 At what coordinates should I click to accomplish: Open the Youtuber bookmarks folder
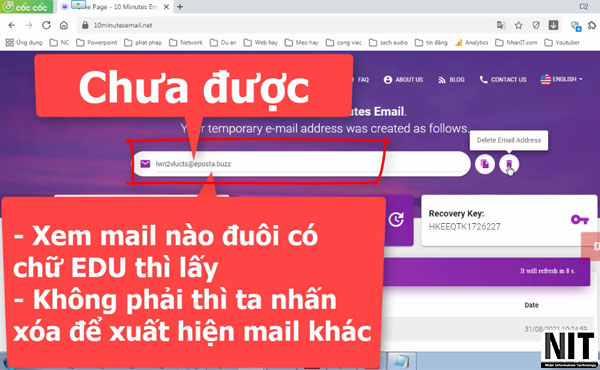(562, 42)
